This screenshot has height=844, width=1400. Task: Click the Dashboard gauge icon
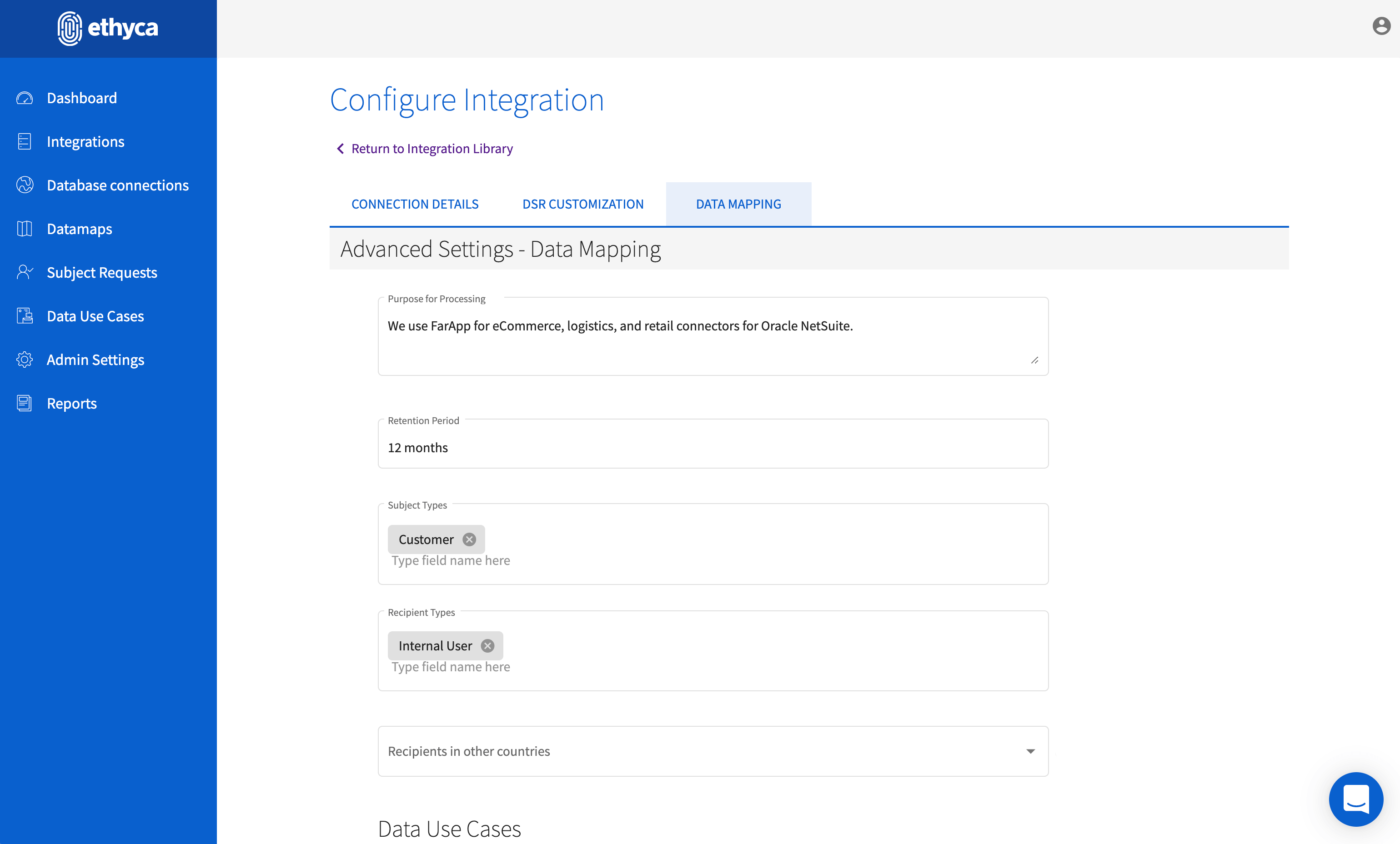tap(25, 98)
